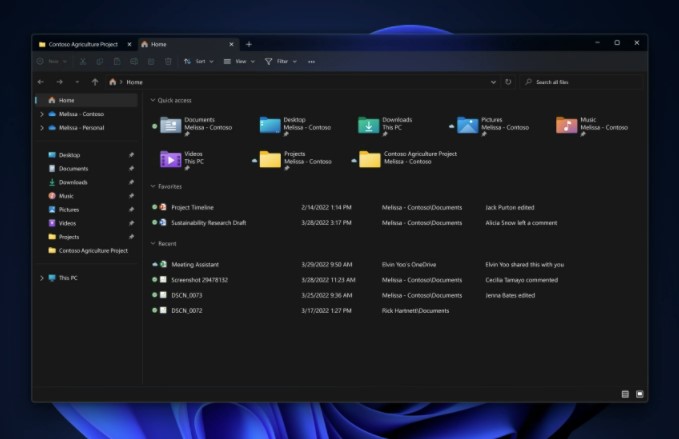
Task: Open the Project Timeline file in Favorites
Action: point(192,207)
